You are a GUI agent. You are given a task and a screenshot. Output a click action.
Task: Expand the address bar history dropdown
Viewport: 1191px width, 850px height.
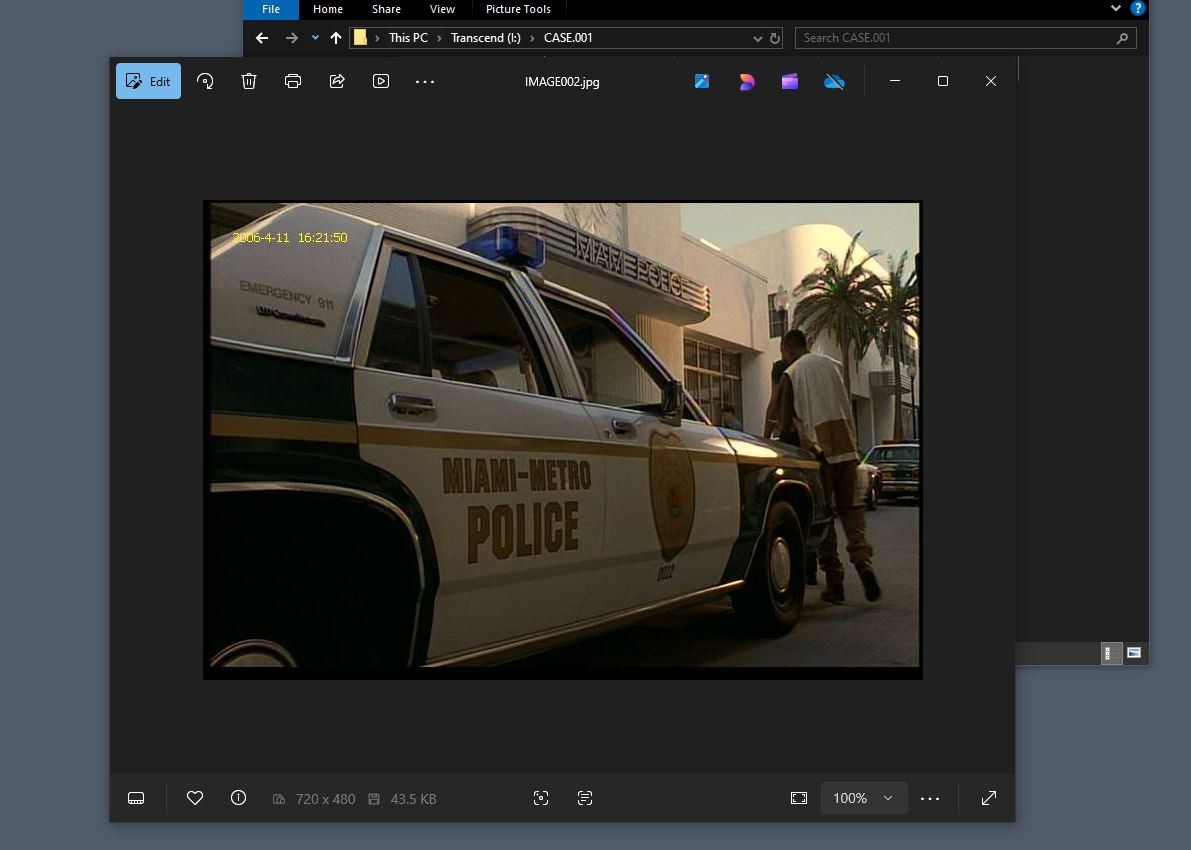(757, 38)
